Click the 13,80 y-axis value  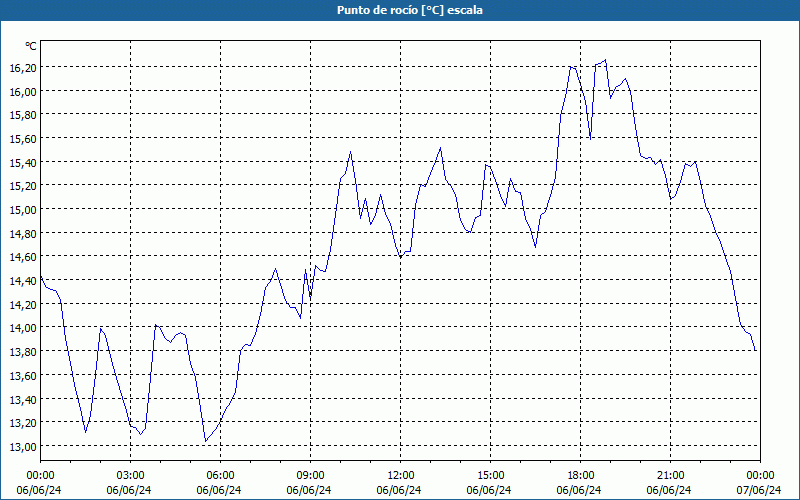point(23,352)
